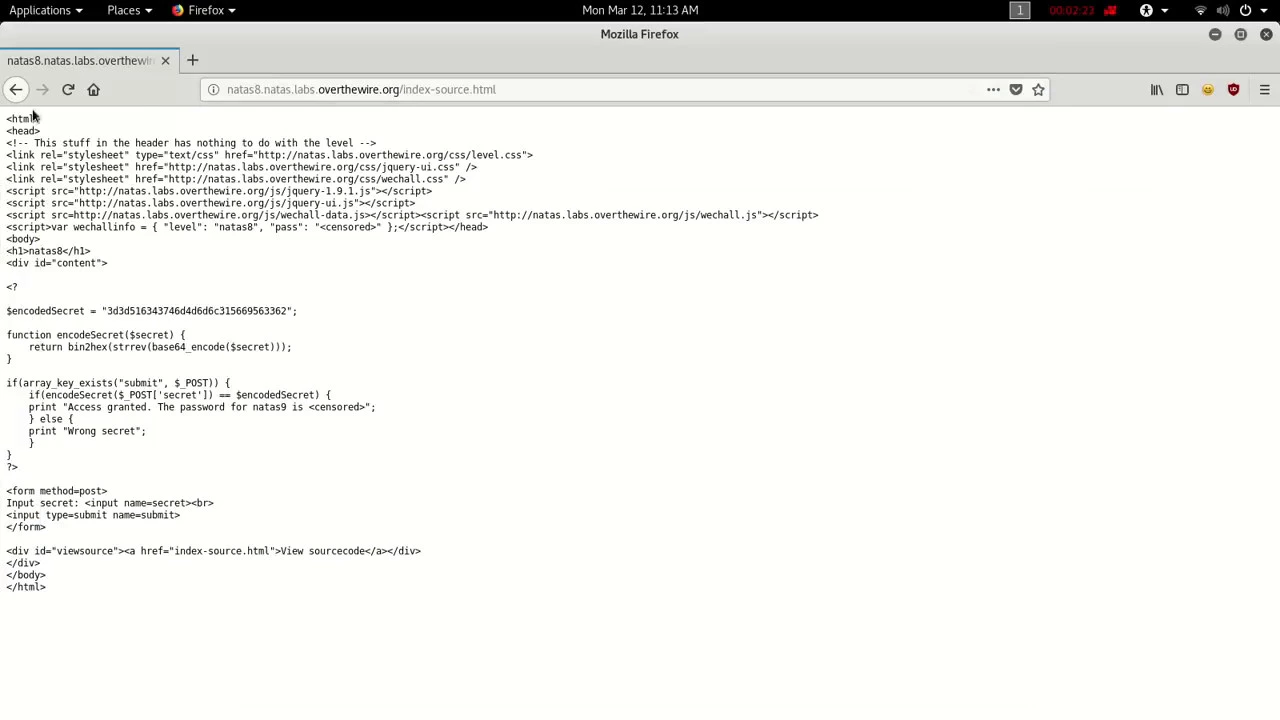Click the '<h1>natas8</h1>' line
This screenshot has width=1280, height=720.
pos(48,251)
